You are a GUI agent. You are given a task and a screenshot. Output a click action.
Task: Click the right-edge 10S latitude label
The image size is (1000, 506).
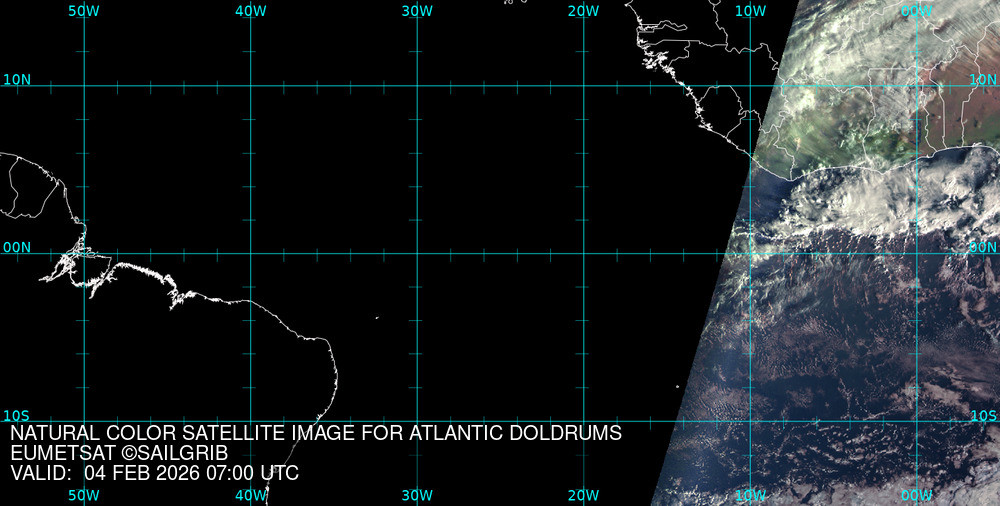(983, 415)
